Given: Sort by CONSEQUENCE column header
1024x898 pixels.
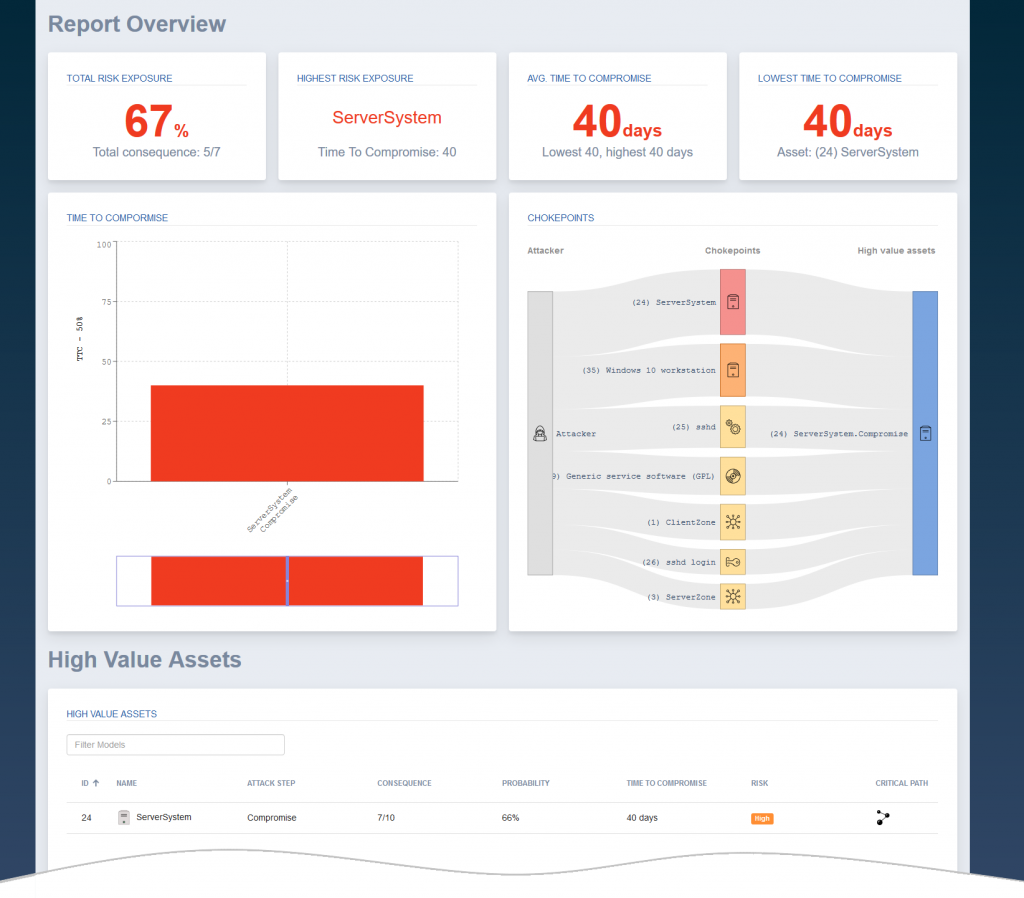Looking at the screenshot, I should coord(404,783).
